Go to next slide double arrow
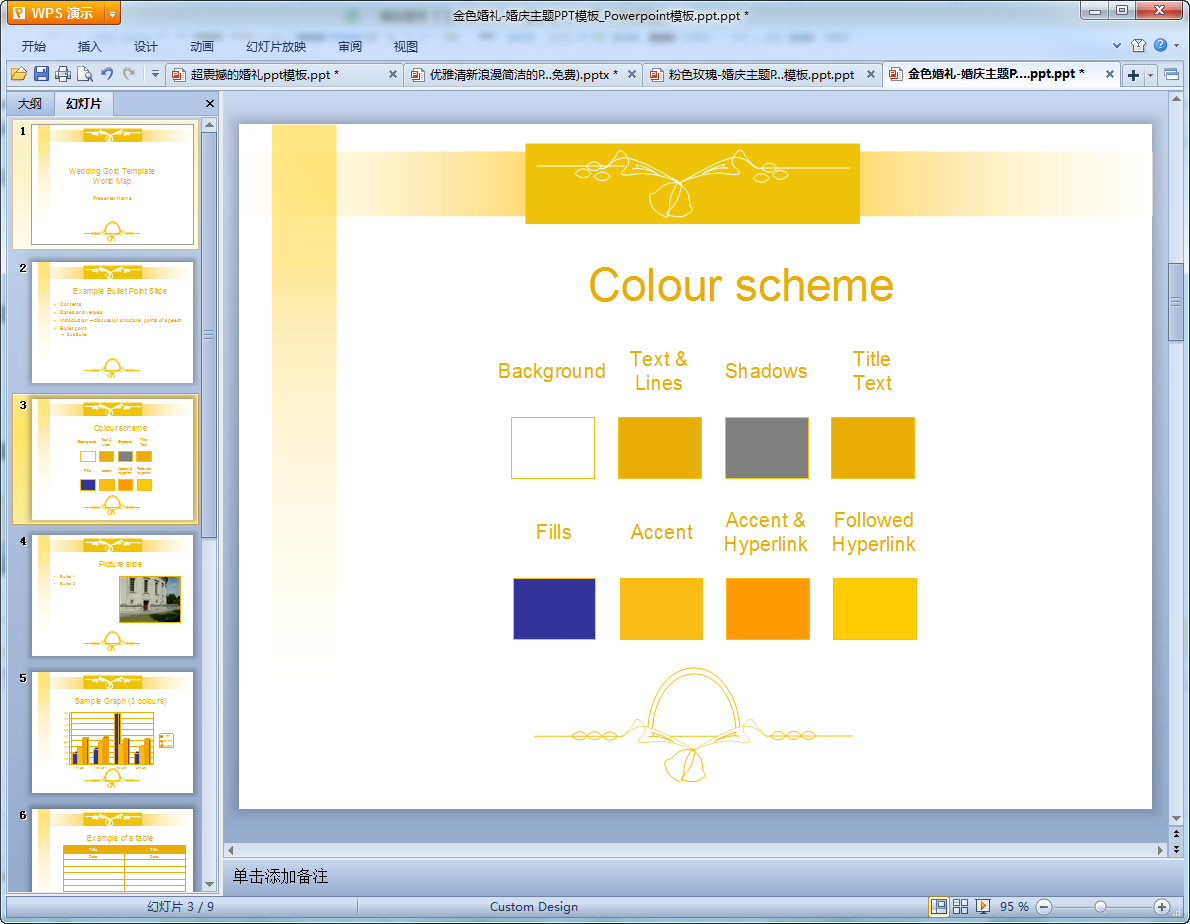The height and width of the screenshot is (924, 1190). click(x=1176, y=850)
